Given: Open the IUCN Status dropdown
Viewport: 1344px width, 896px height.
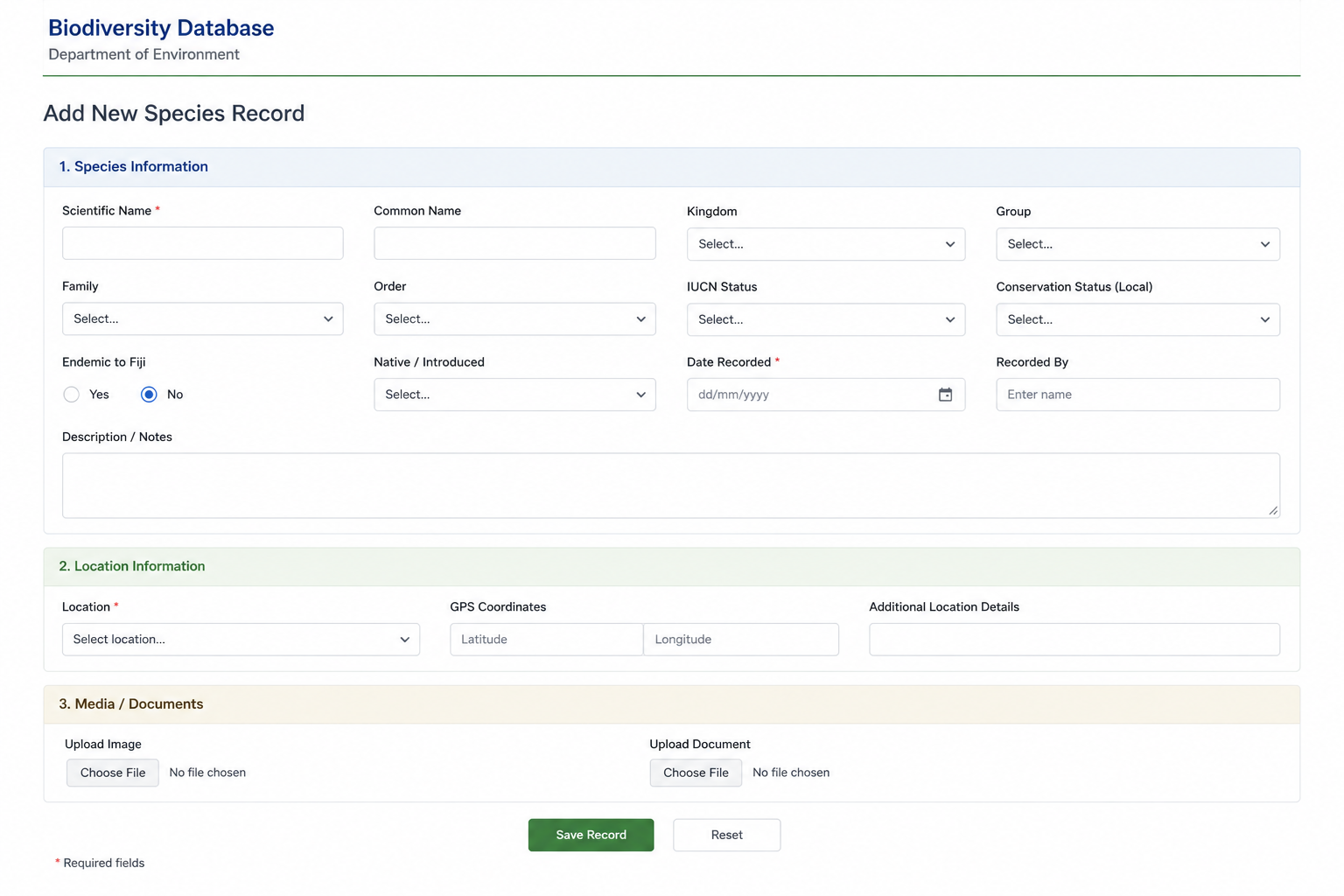Looking at the screenshot, I should (825, 319).
